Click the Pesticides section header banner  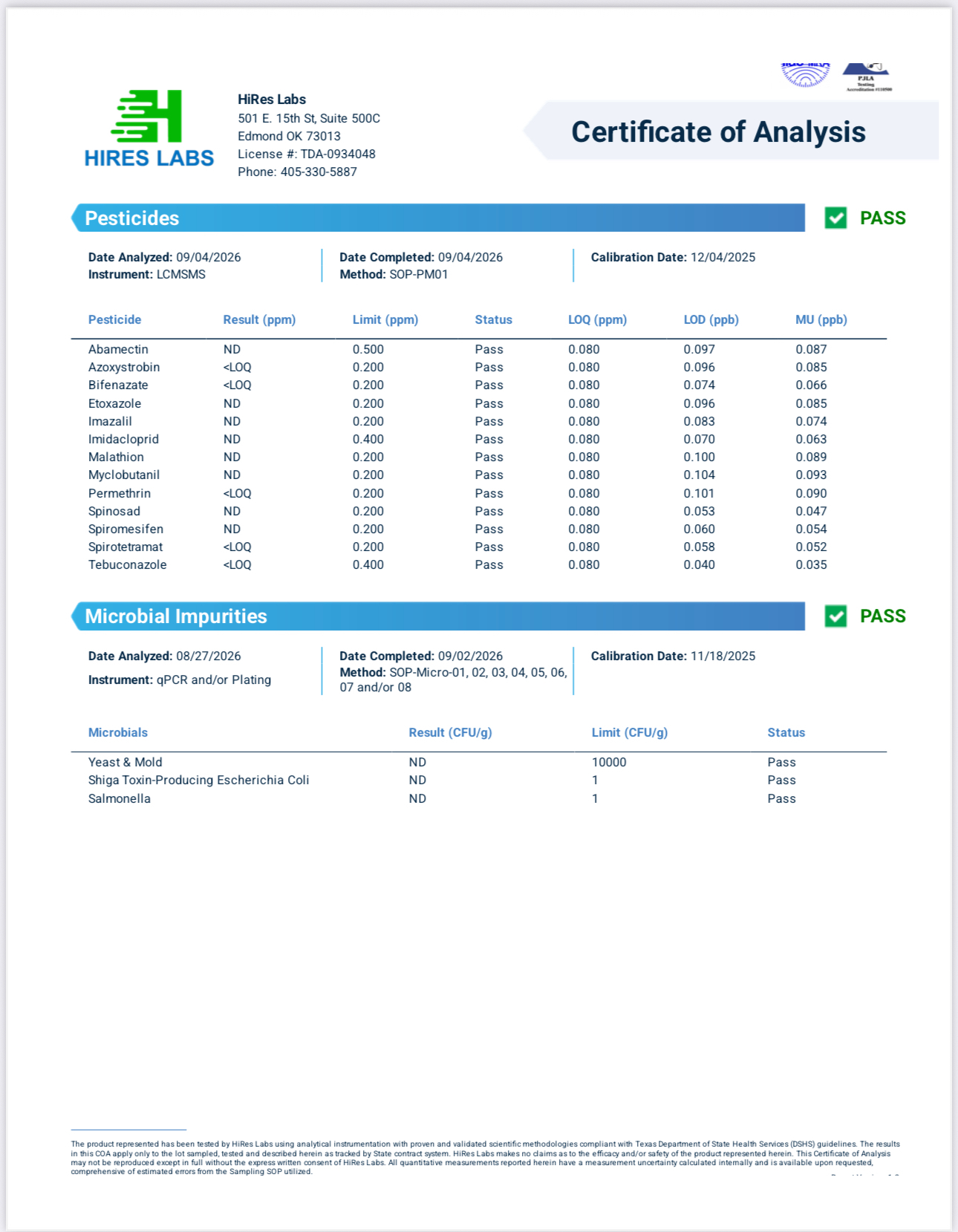tap(438, 218)
